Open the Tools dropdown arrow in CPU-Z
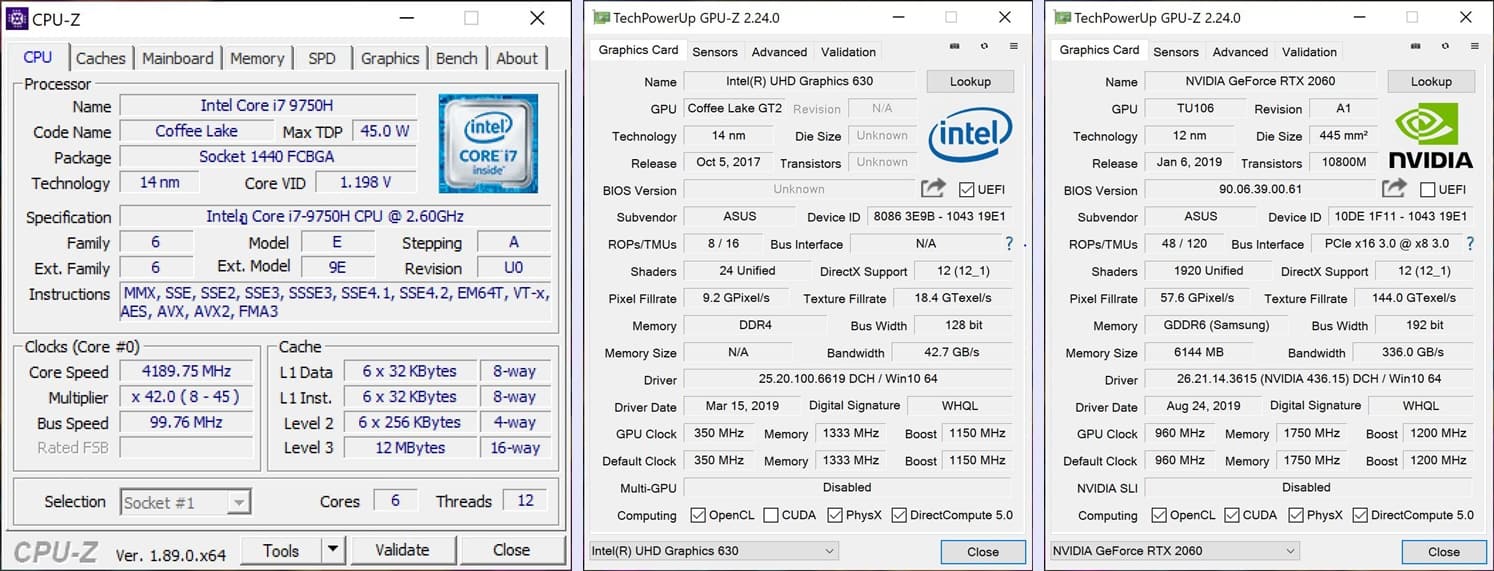The height and width of the screenshot is (571, 1494). (333, 550)
